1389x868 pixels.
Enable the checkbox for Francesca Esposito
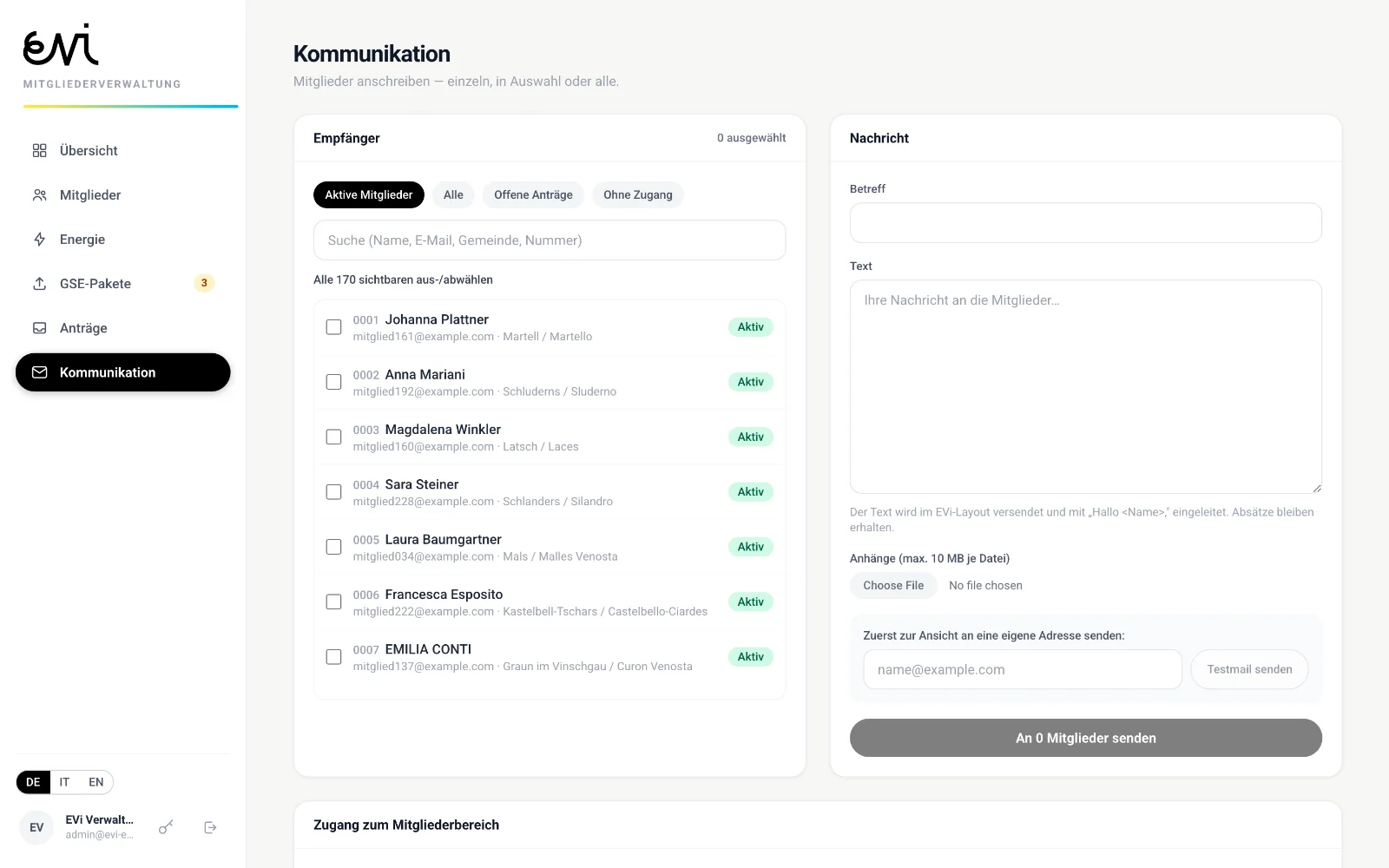coord(333,602)
